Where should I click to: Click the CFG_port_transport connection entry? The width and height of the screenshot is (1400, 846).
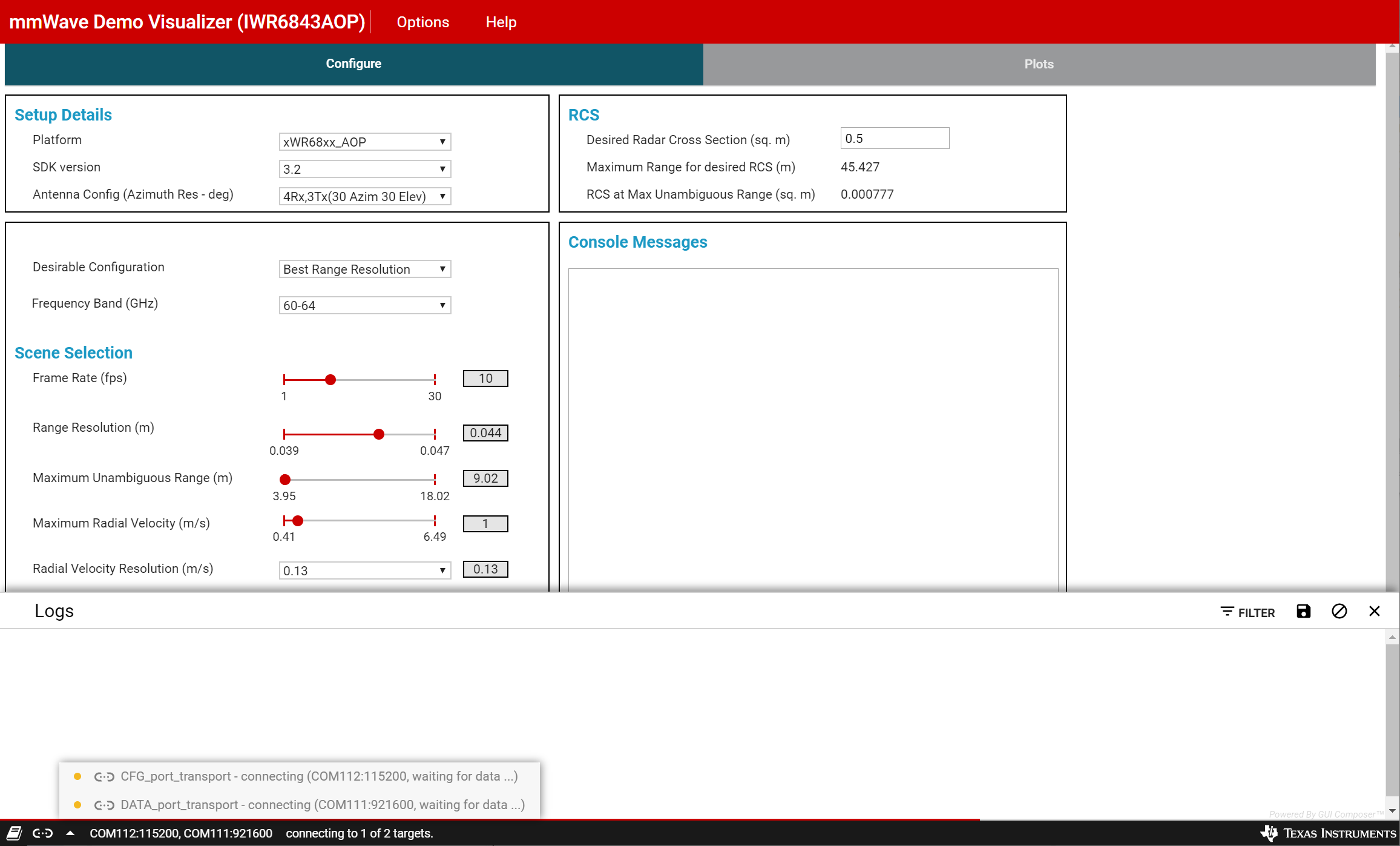pyautogui.click(x=300, y=776)
